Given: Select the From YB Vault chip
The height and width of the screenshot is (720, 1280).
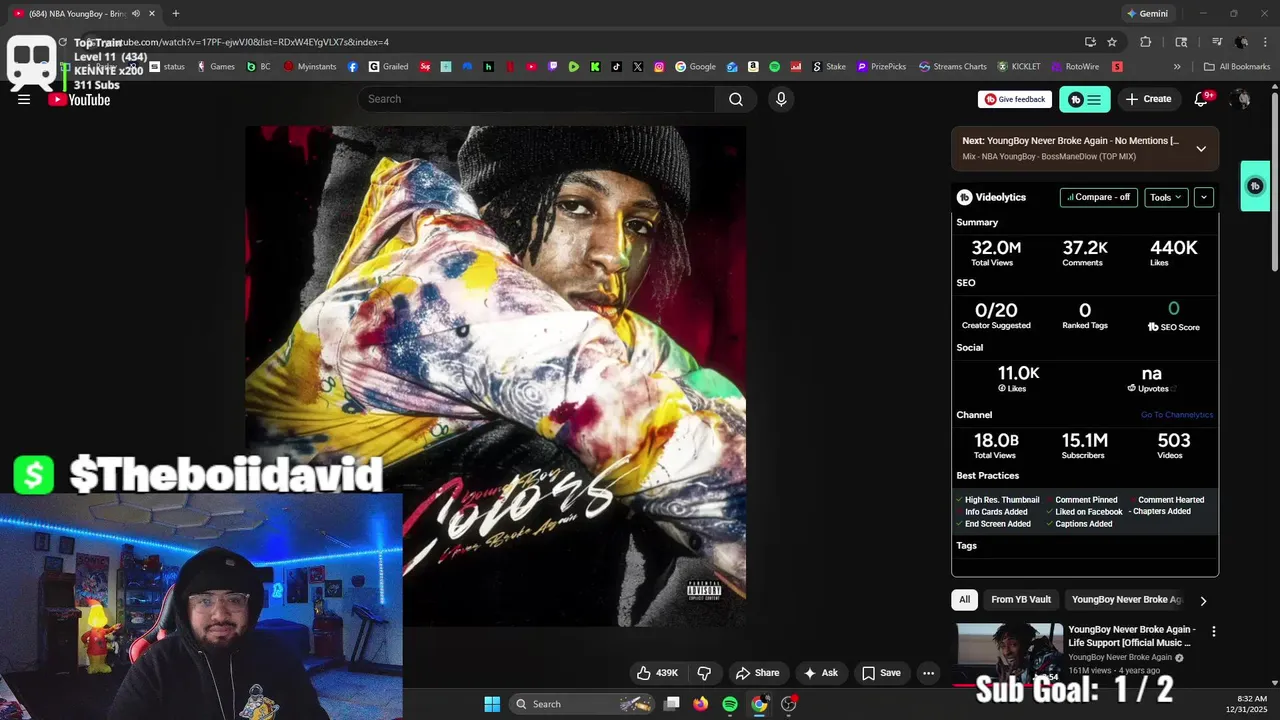Looking at the screenshot, I should point(1021,599).
